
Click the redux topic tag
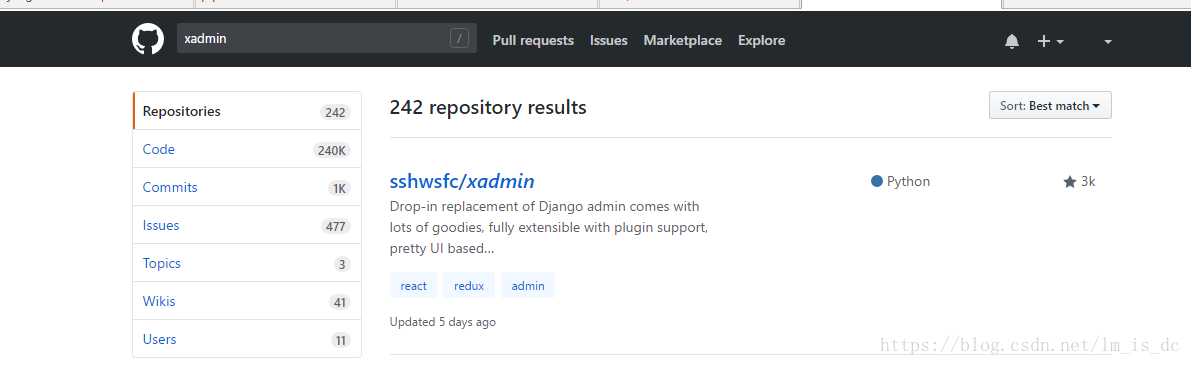tap(469, 285)
